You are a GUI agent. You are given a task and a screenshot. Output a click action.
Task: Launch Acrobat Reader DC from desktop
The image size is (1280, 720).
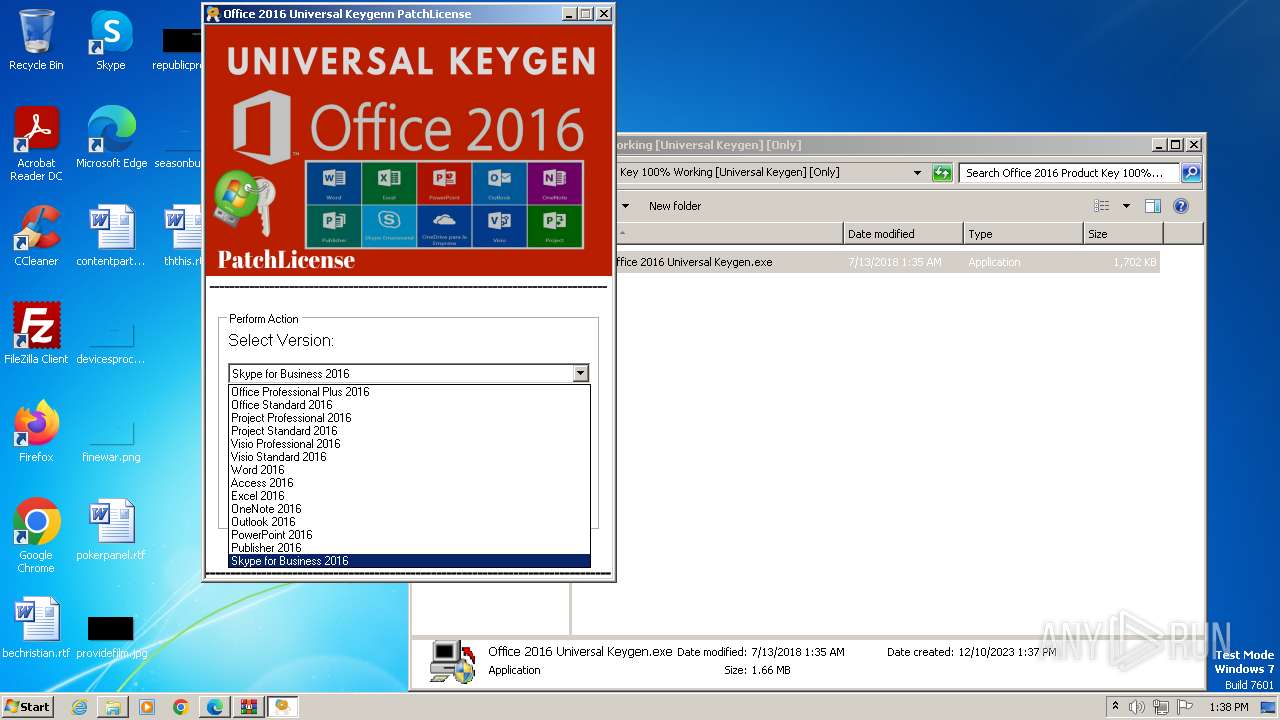(x=36, y=144)
